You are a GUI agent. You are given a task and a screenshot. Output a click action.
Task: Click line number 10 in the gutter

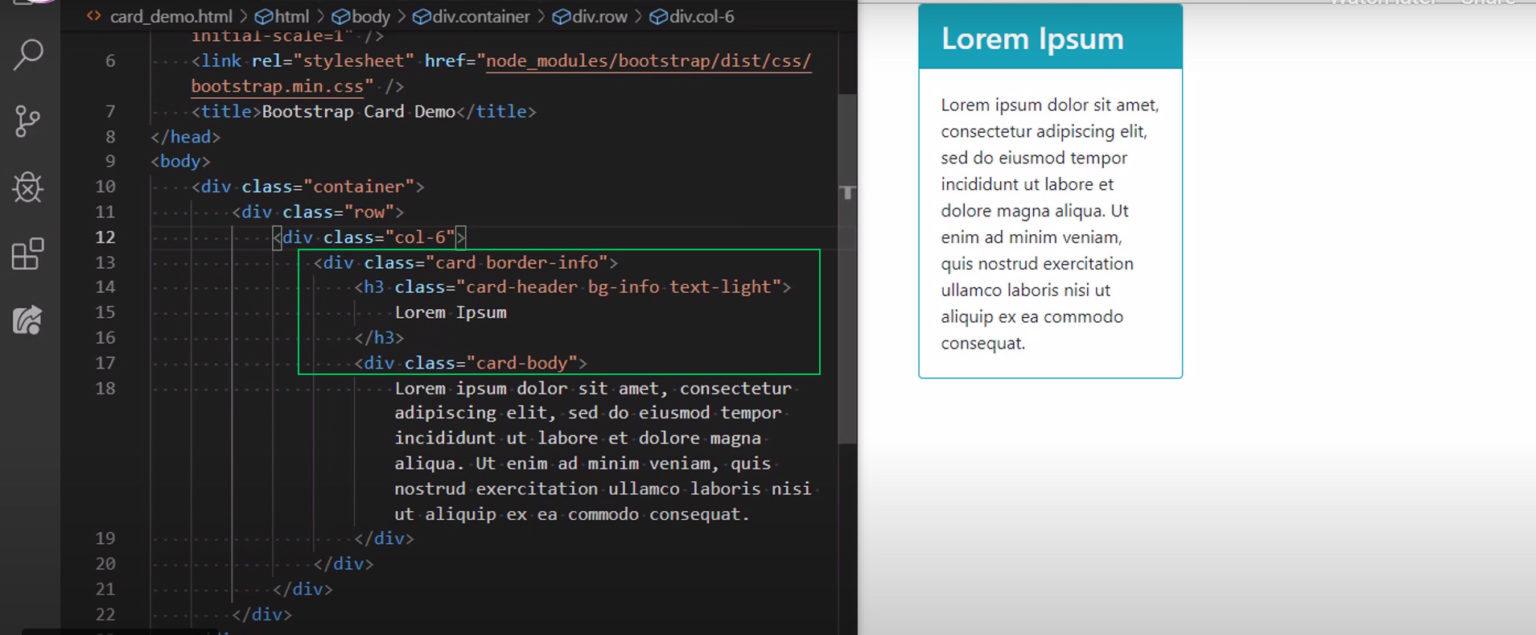(x=105, y=186)
